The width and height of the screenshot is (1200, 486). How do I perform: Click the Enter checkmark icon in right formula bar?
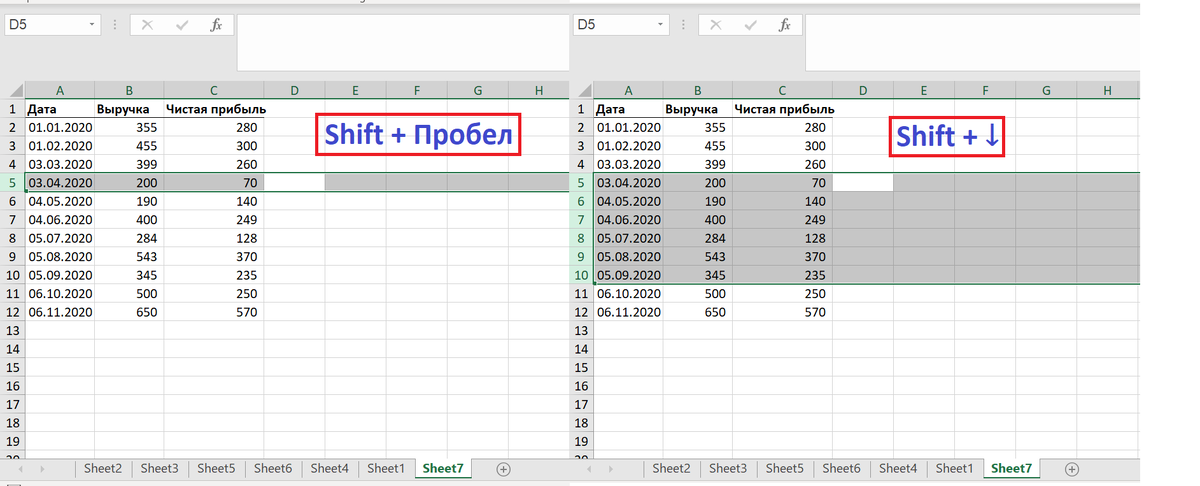(750, 25)
